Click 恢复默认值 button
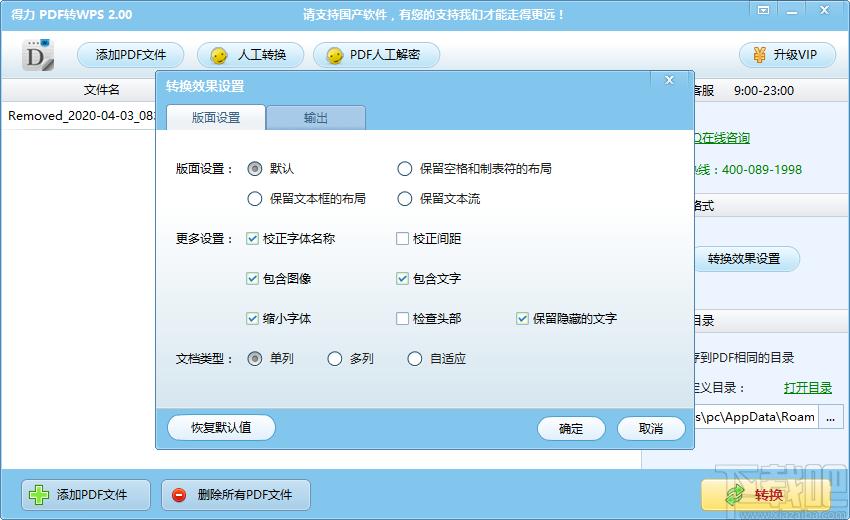This screenshot has width=850, height=520. coord(221,428)
